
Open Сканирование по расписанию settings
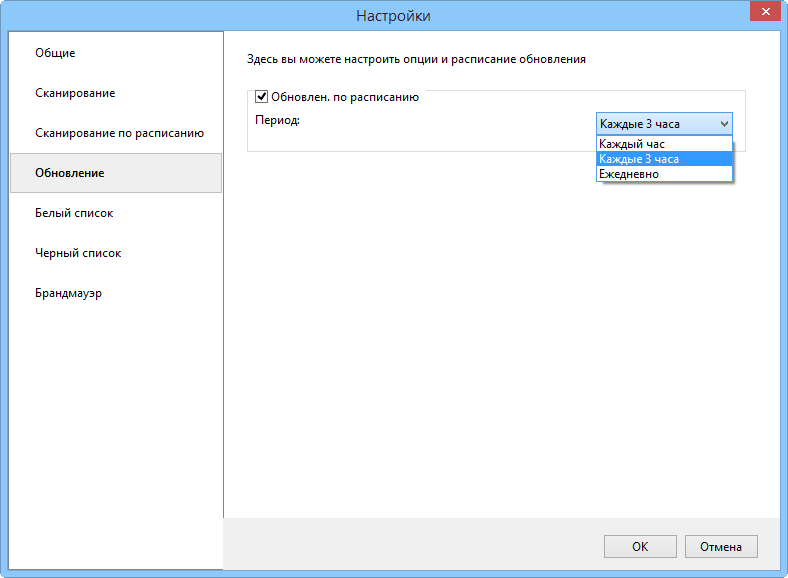click(x=119, y=133)
